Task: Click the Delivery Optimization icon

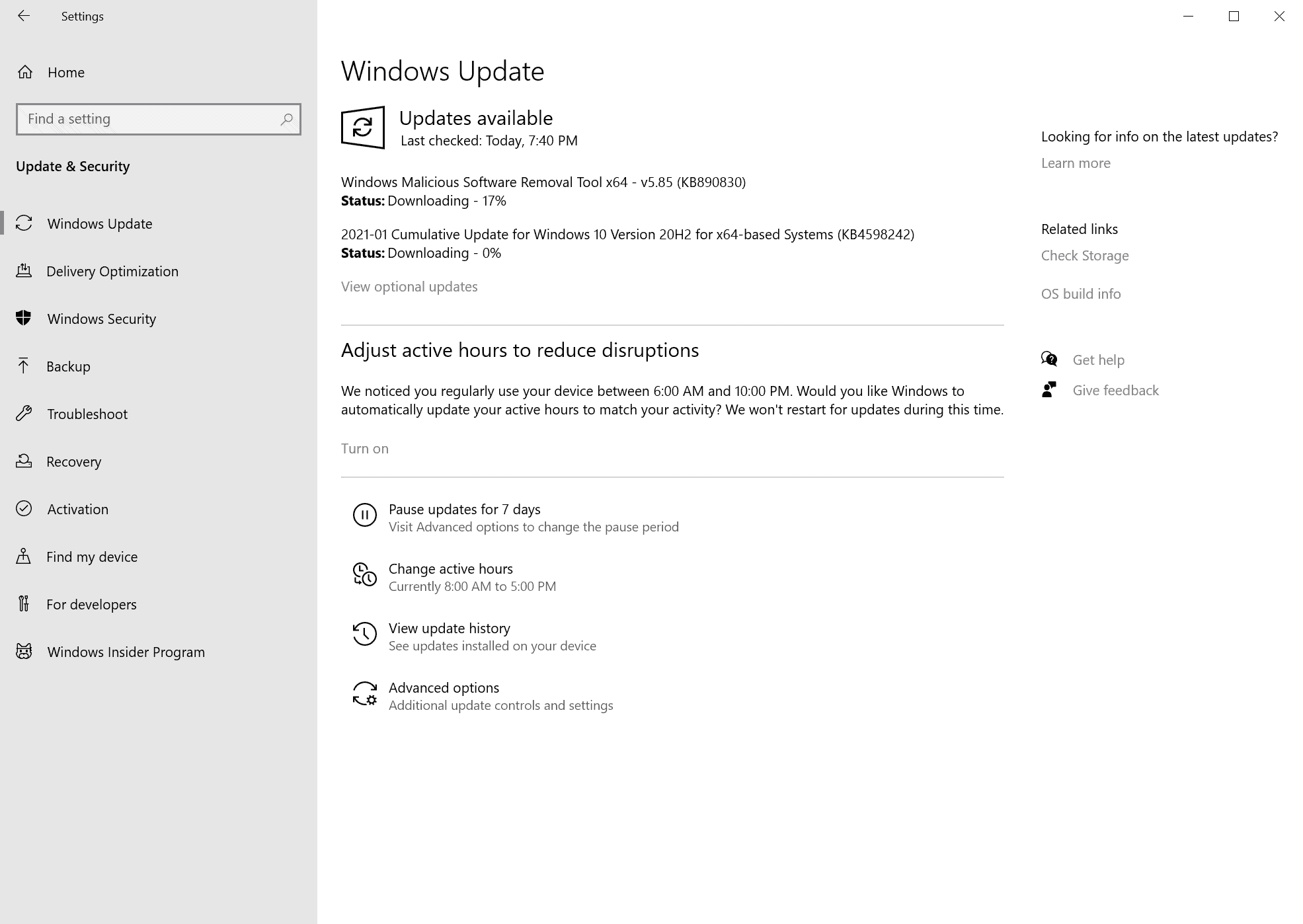Action: tap(24, 270)
